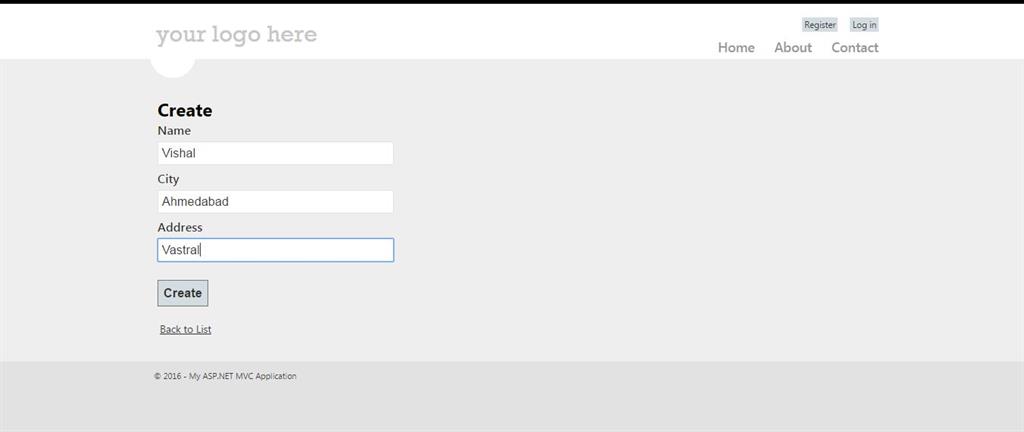Go to the Home menu item
1024x432 pixels.
tap(736, 47)
